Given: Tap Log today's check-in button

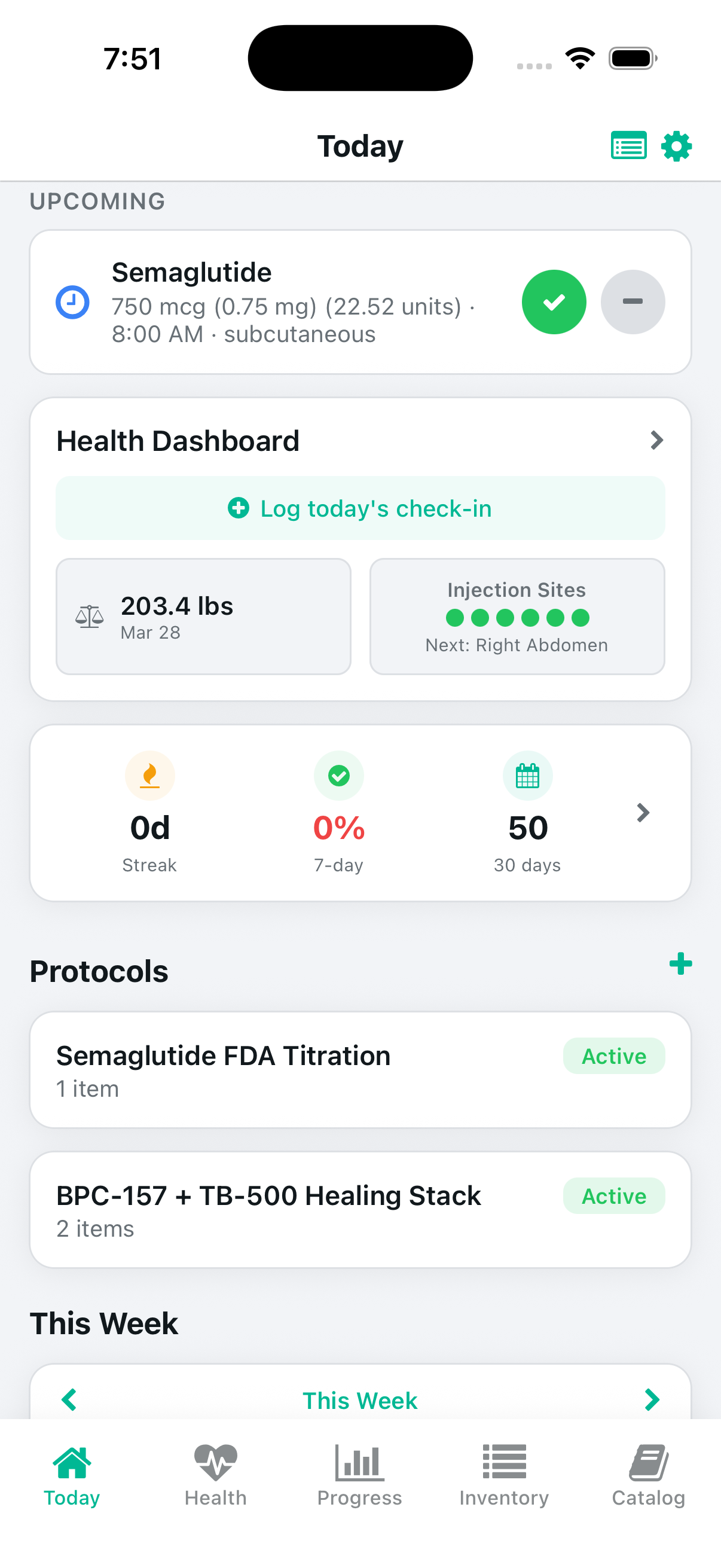Looking at the screenshot, I should pos(360,508).
